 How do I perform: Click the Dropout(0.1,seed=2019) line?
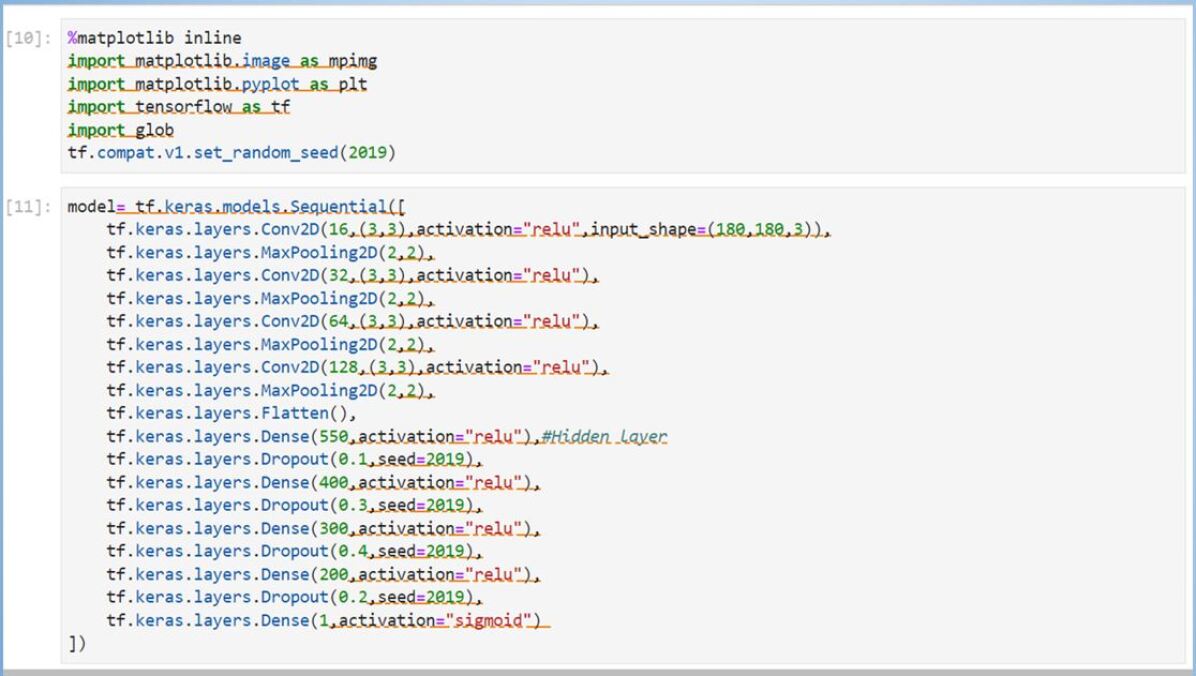coord(294,459)
